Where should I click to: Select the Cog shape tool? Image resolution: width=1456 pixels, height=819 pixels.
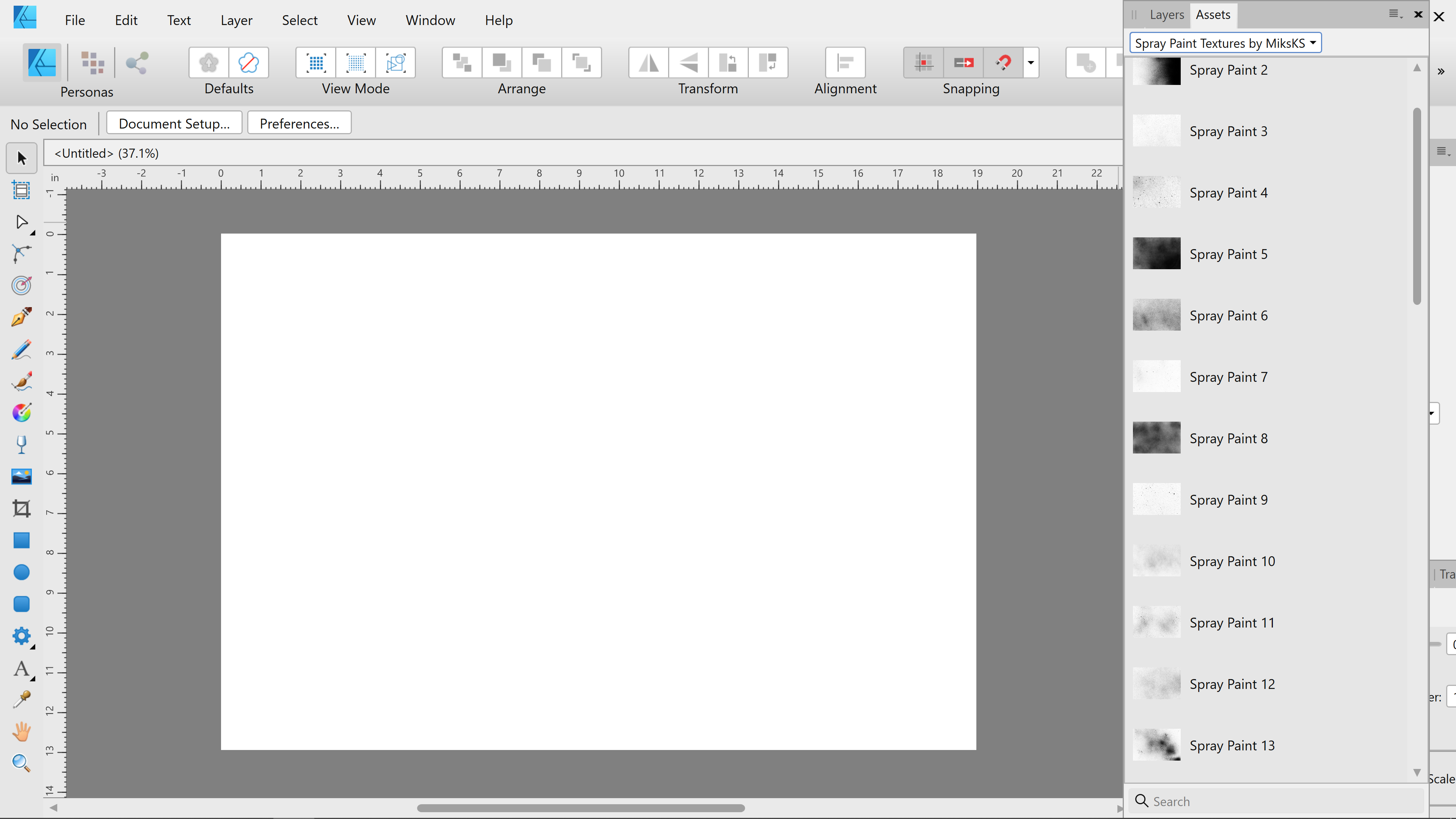coord(22,636)
